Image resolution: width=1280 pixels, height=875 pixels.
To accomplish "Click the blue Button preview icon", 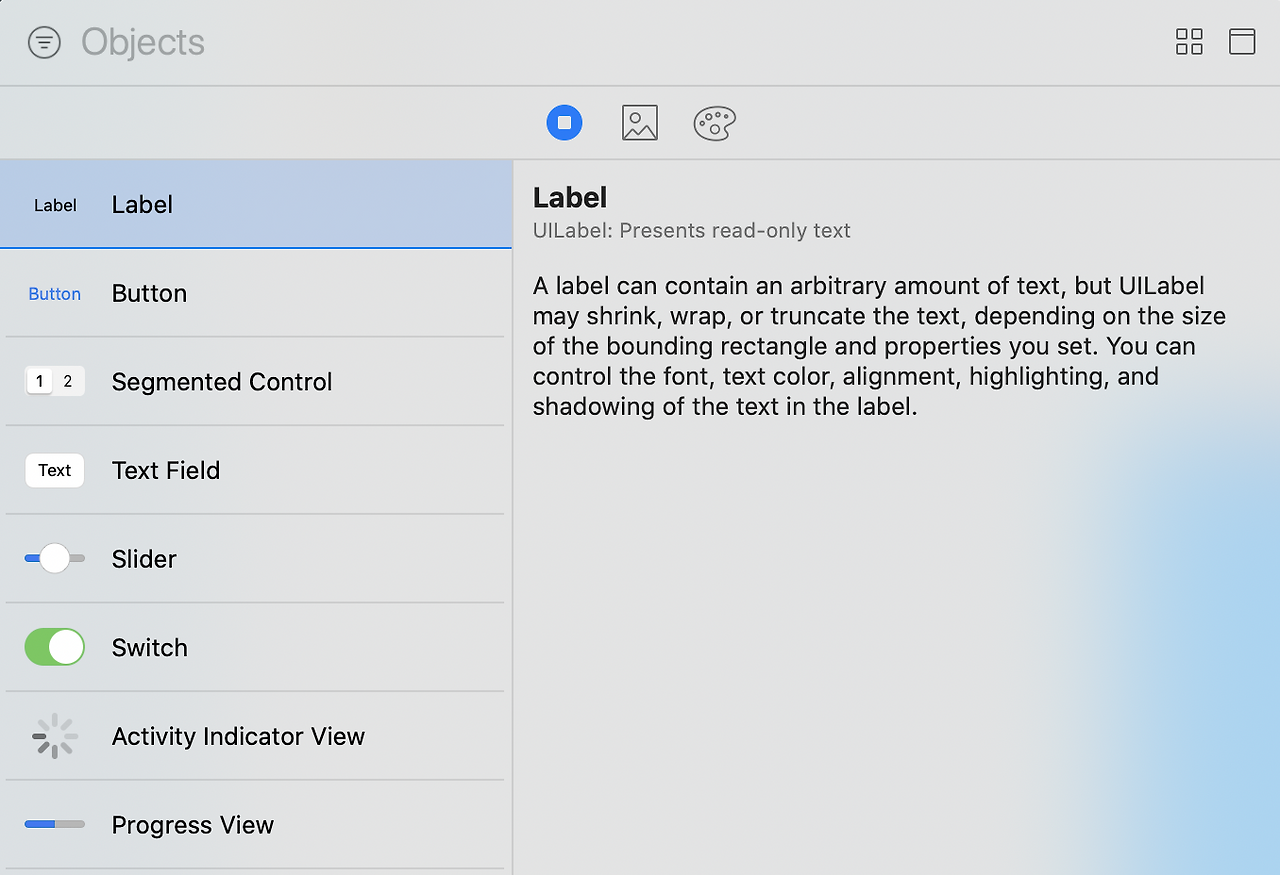I will 55,294.
